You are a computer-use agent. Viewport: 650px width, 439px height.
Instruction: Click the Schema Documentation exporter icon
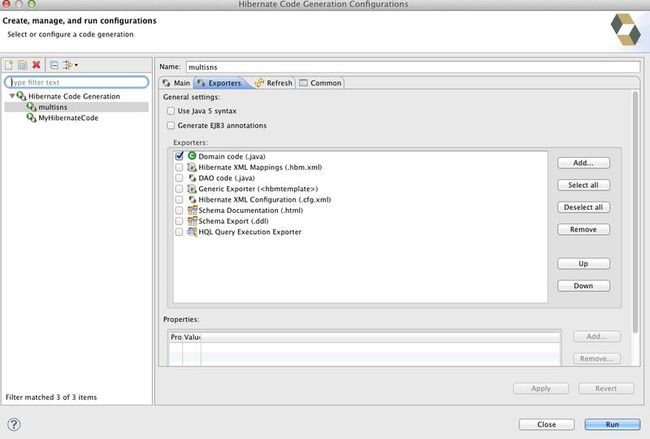coord(192,210)
